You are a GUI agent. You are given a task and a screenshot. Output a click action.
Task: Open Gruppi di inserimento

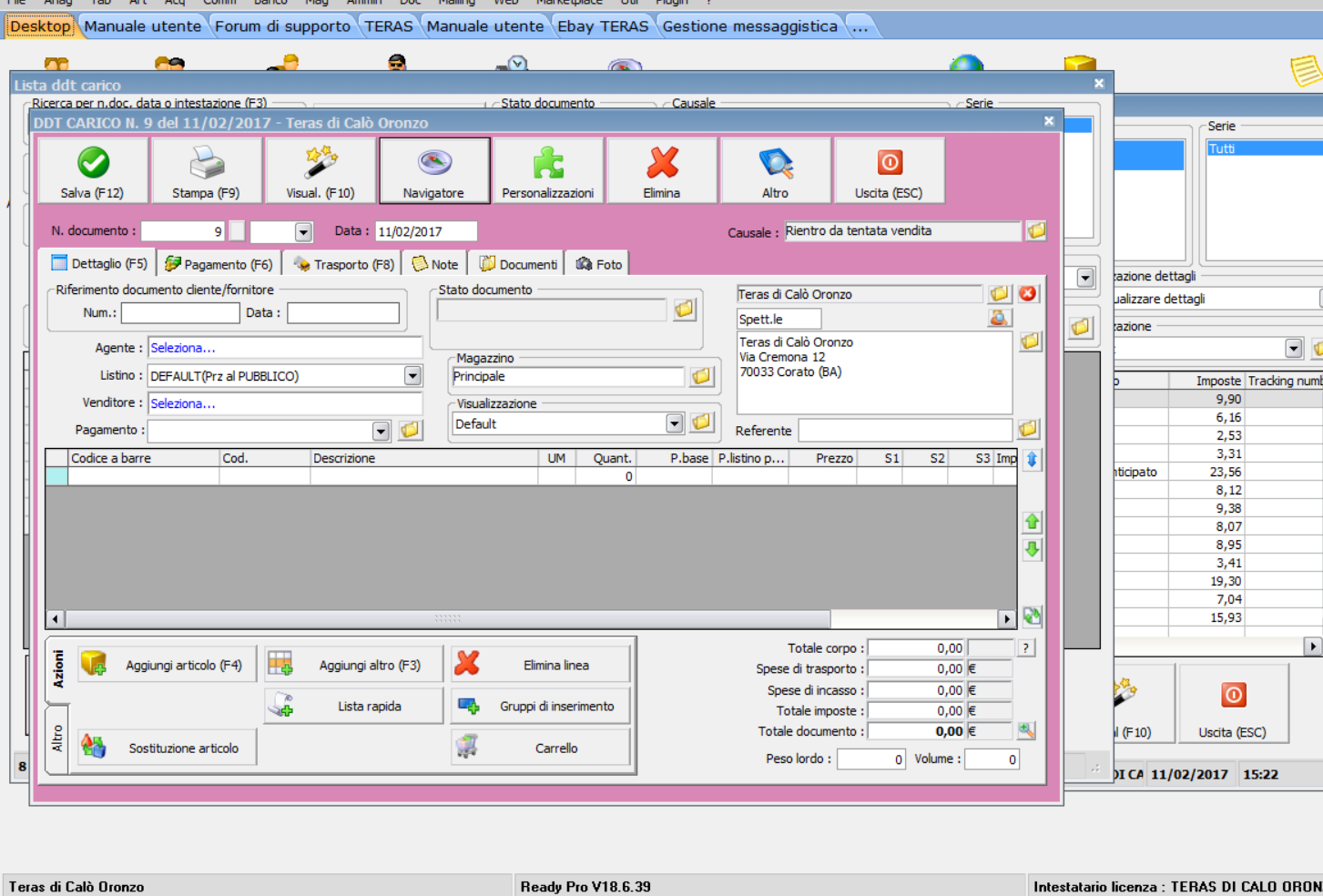tap(541, 706)
